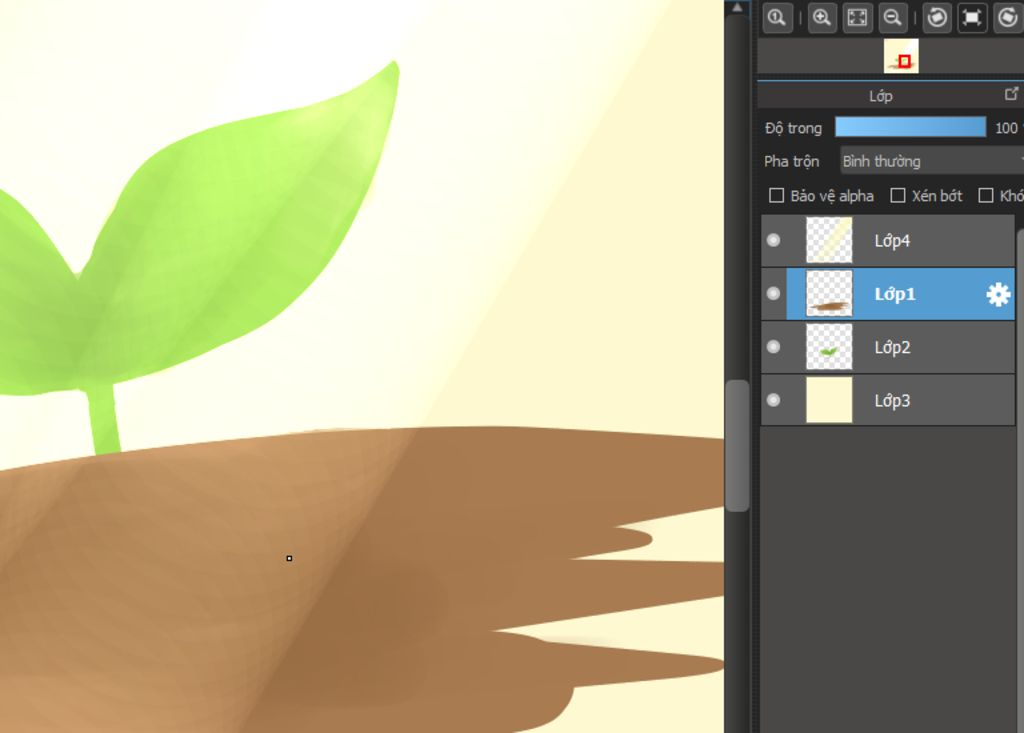This screenshot has width=1024, height=733.
Task: Open Pha trộn blend mode dropdown
Action: pyautogui.click(x=931, y=161)
